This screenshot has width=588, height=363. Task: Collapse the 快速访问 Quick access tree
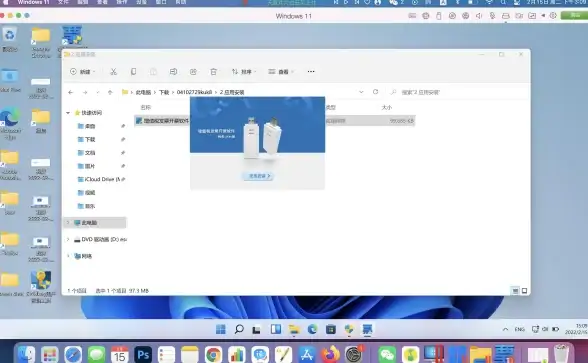68,112
